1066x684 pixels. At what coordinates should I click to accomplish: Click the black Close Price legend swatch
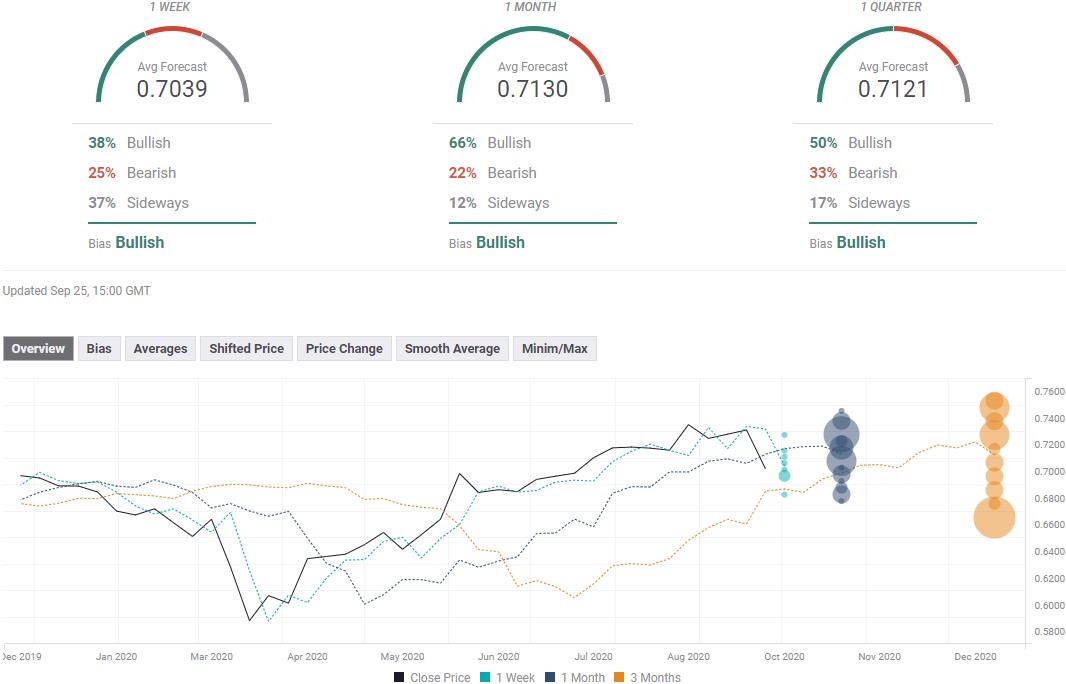coord(399,677)
